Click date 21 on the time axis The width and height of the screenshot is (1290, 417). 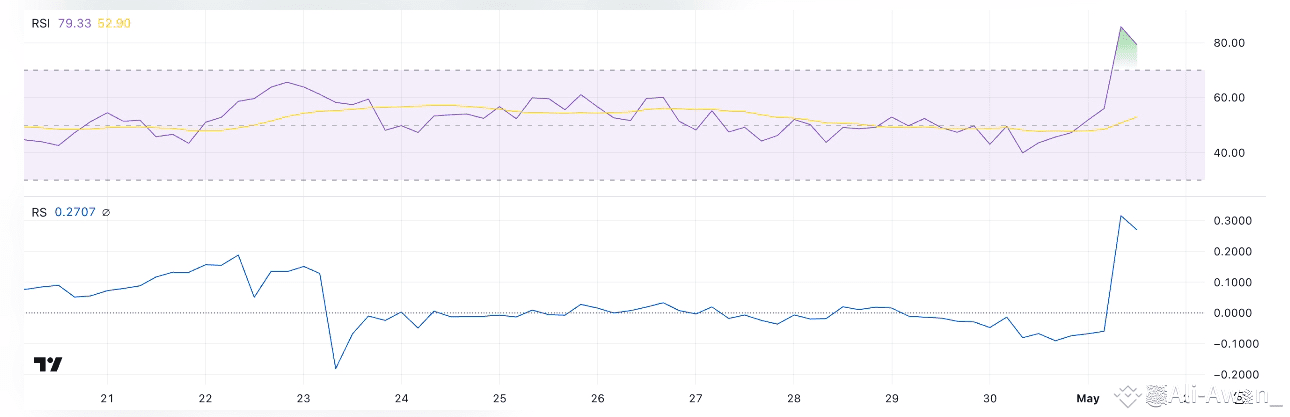pos(107,398)
